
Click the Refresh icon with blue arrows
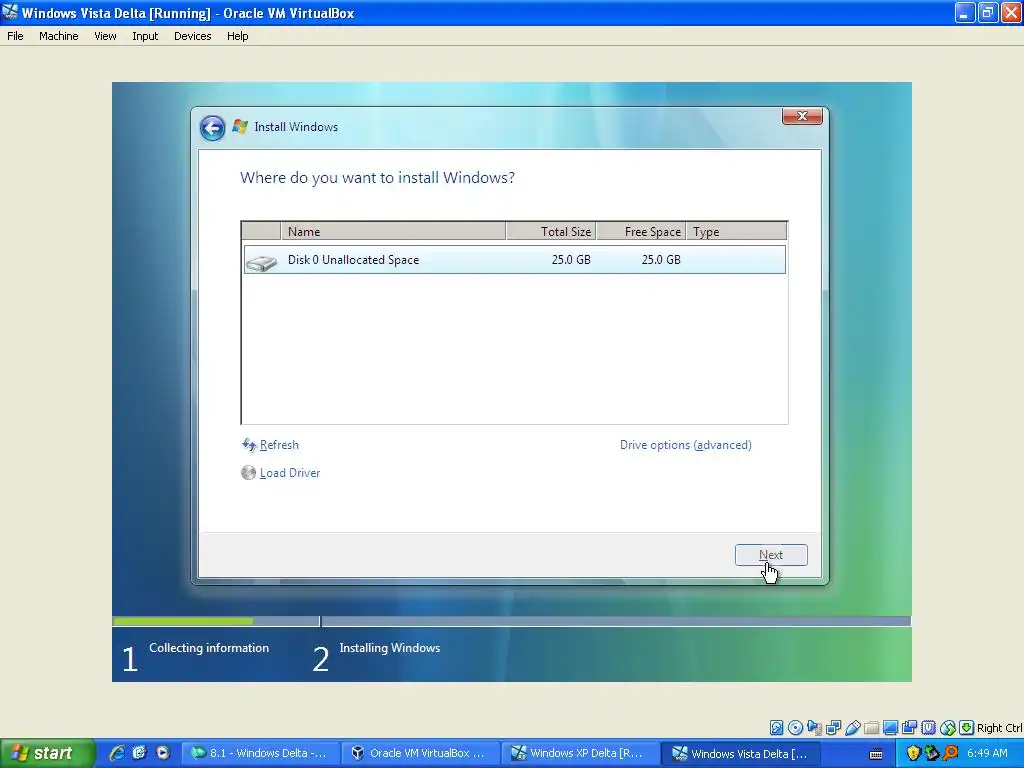point(249,445)
